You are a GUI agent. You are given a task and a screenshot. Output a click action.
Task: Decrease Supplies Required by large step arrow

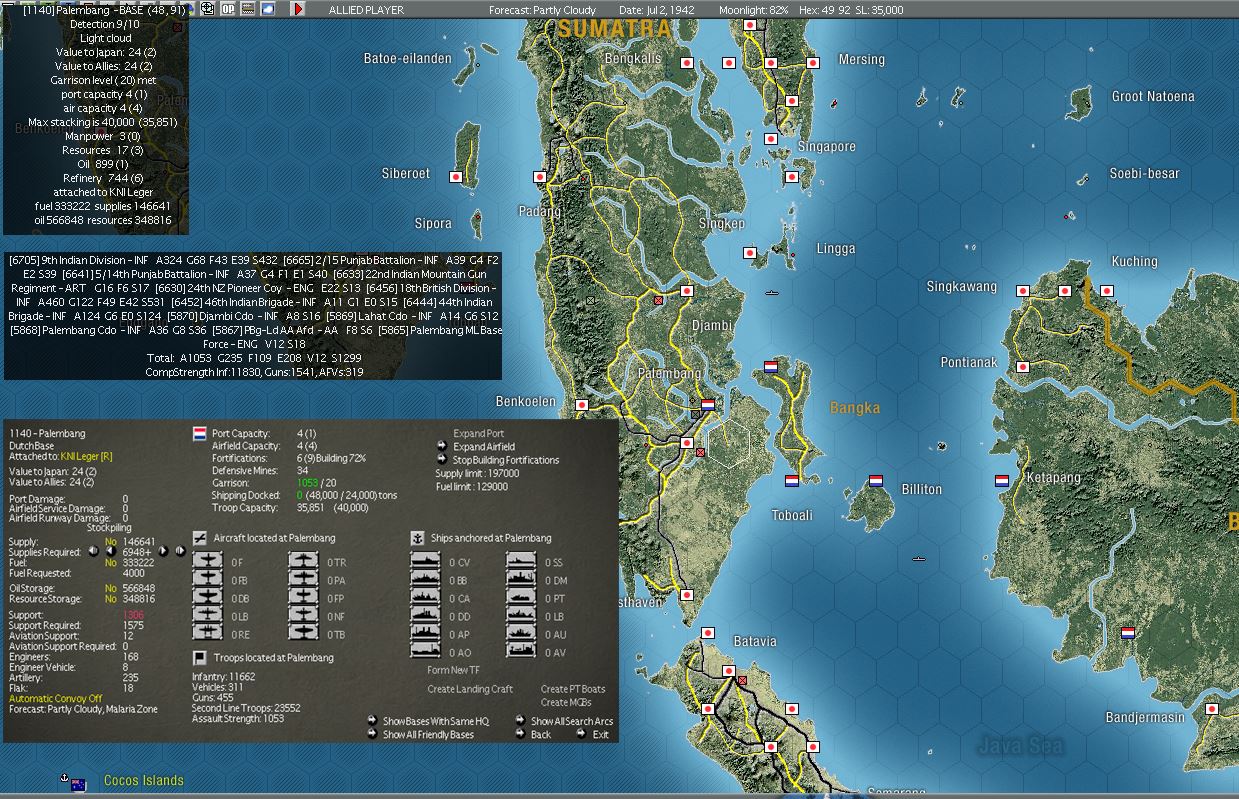[93, 551]
